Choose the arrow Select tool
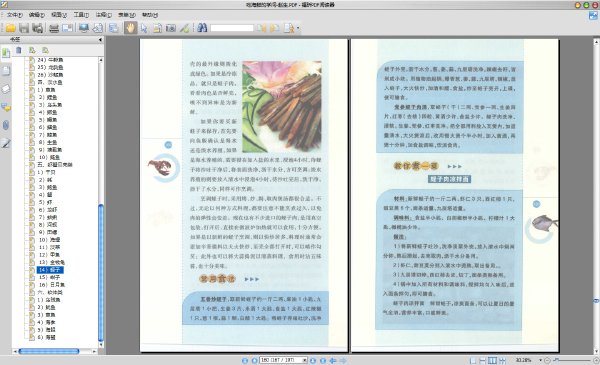The height and width of the screenshot is (365, 600). 144,28
